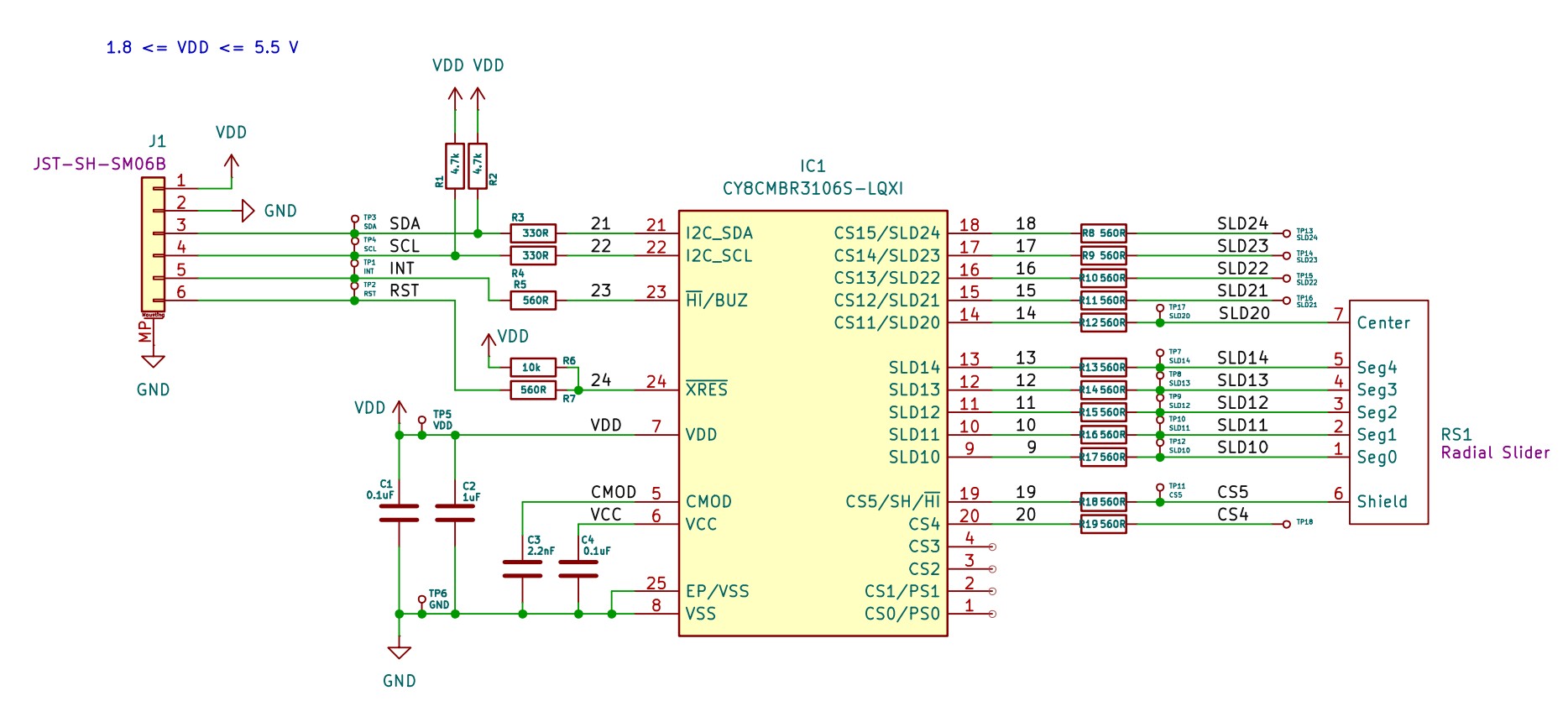Select the R12 560R resistor on SLD20
1568x722 pixels.
coord(1103,322)
